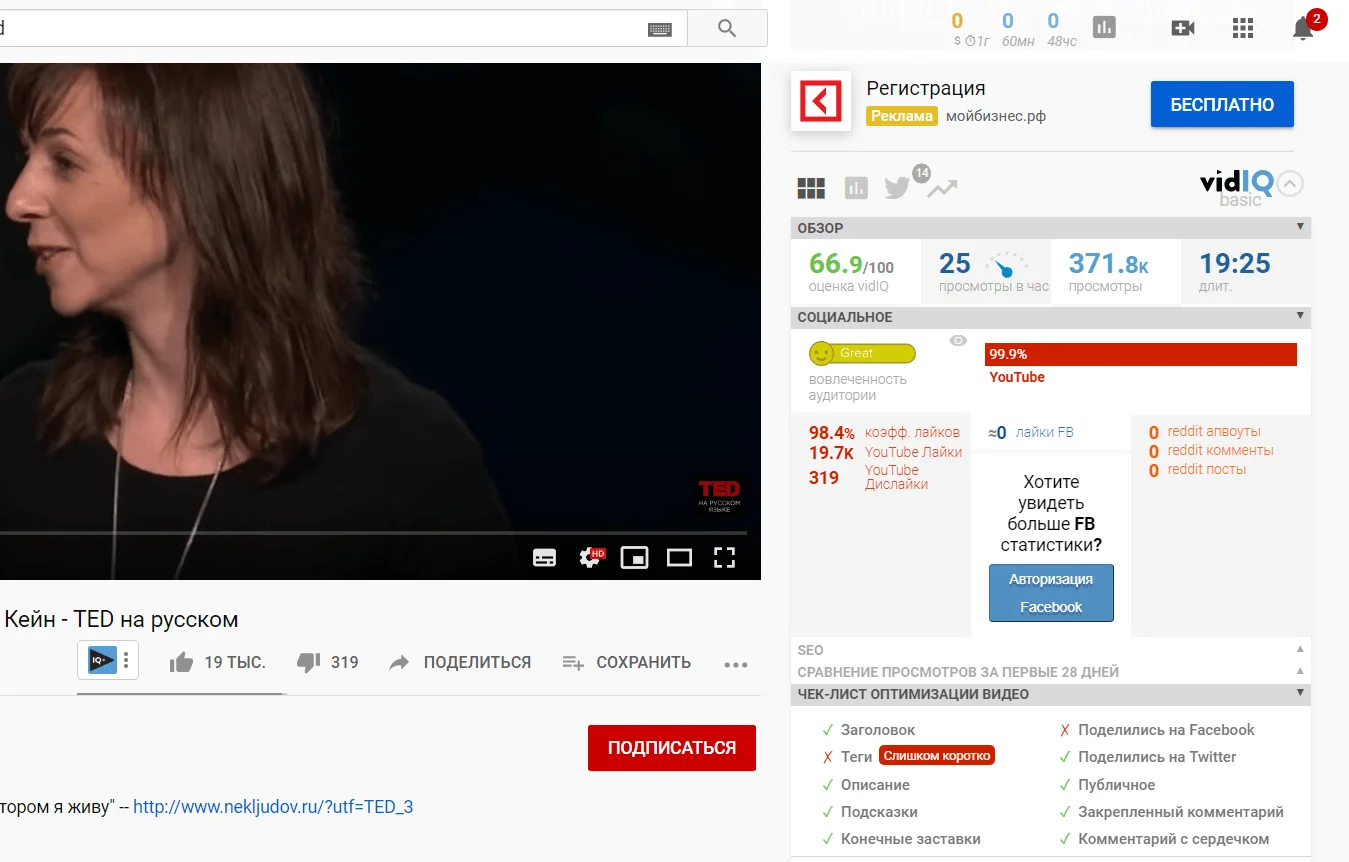Click the vidIQ basic logo
This screenshot has width=1349, height=862.
pos(1237,187)
